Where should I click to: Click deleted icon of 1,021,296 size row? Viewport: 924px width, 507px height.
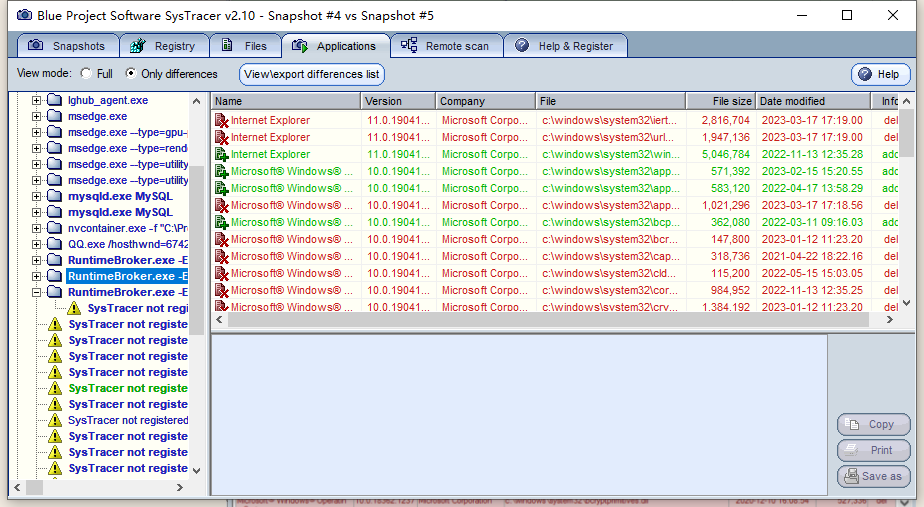click(x=222, y=206)
